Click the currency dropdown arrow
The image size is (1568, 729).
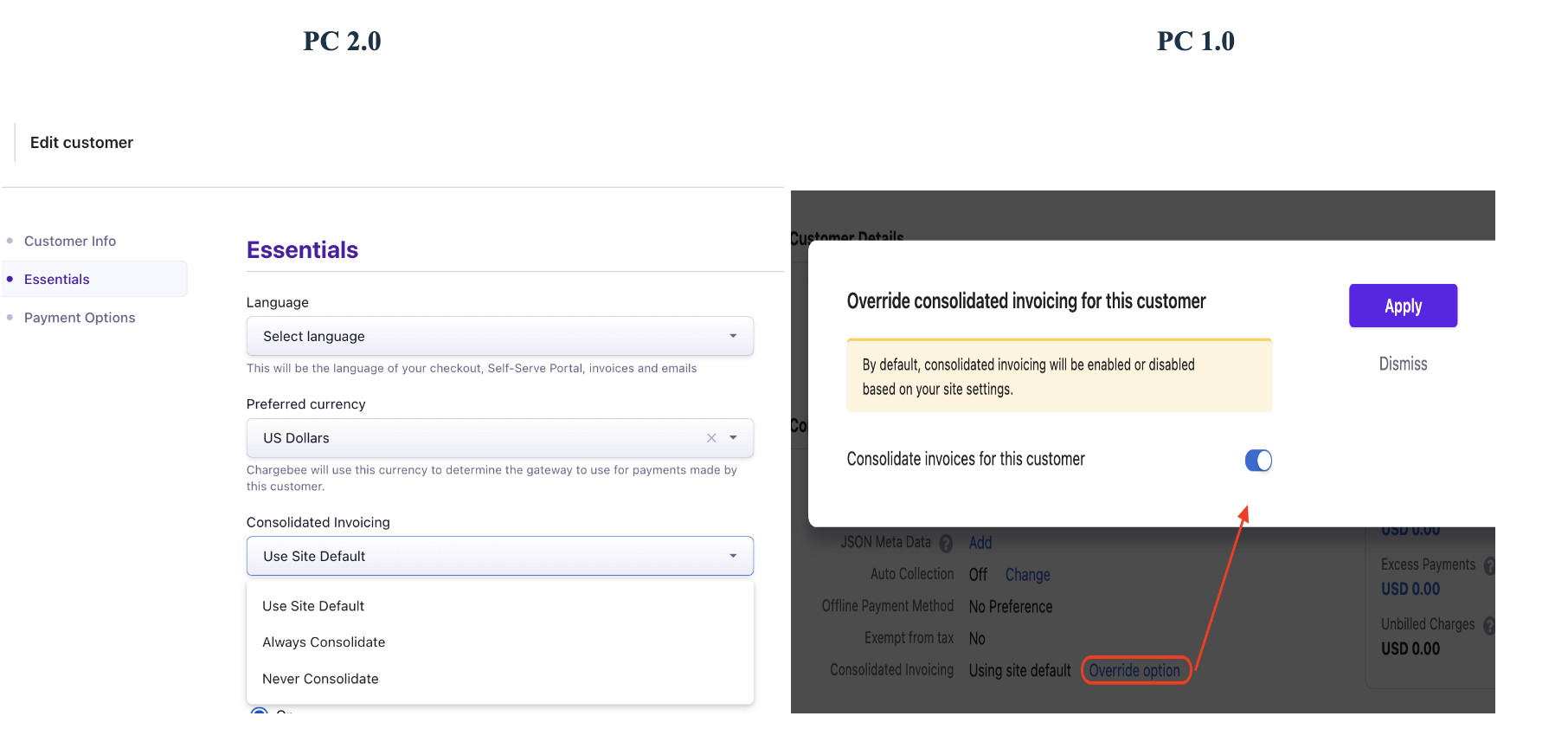click(x=733, y=438)
